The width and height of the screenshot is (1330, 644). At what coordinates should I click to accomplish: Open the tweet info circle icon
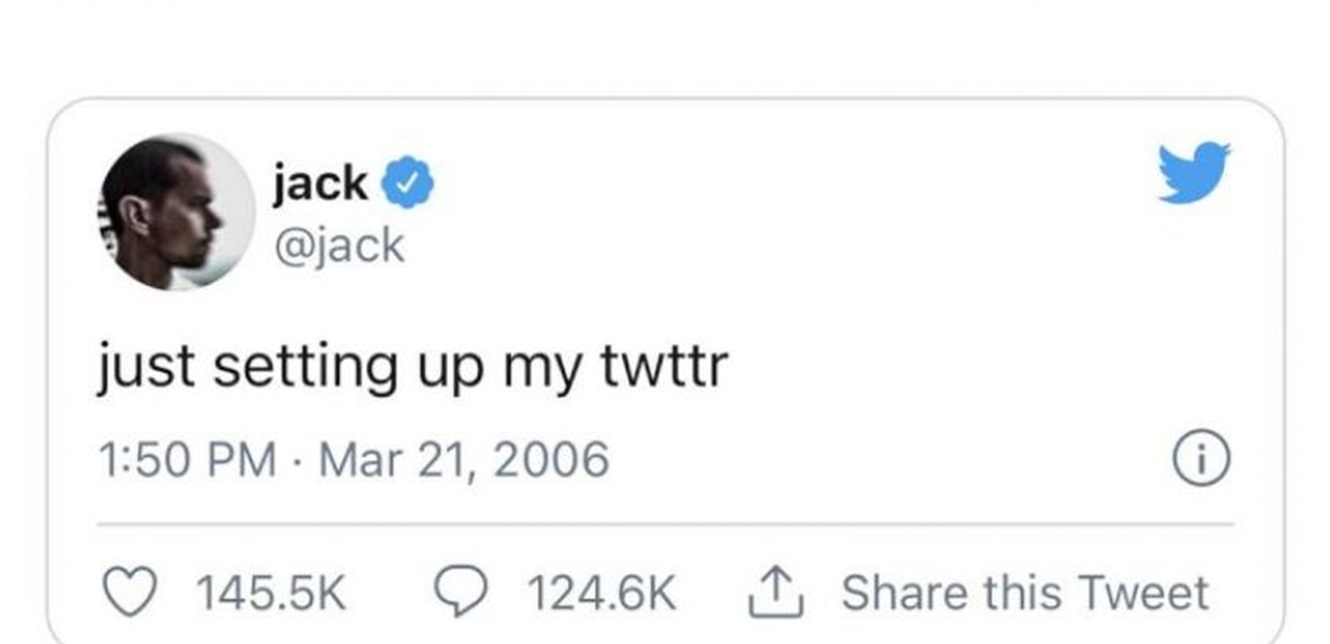pos(1201,460)
